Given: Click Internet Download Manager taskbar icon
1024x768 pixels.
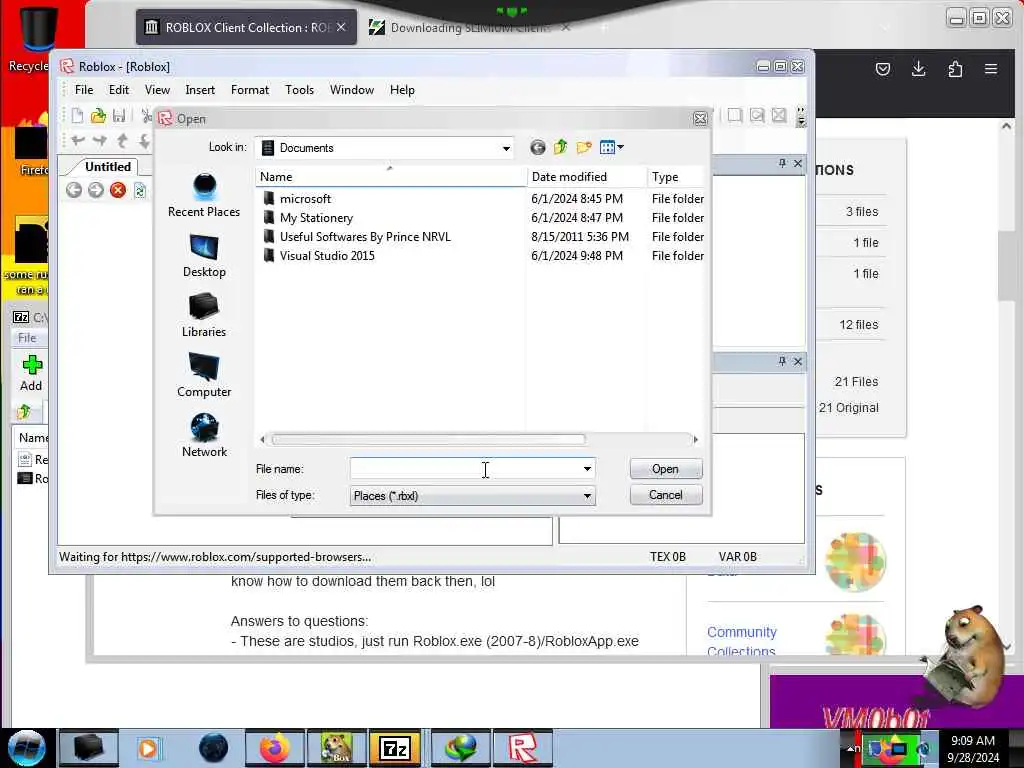Looking at the screenshot, I should [x=461, y=748].
